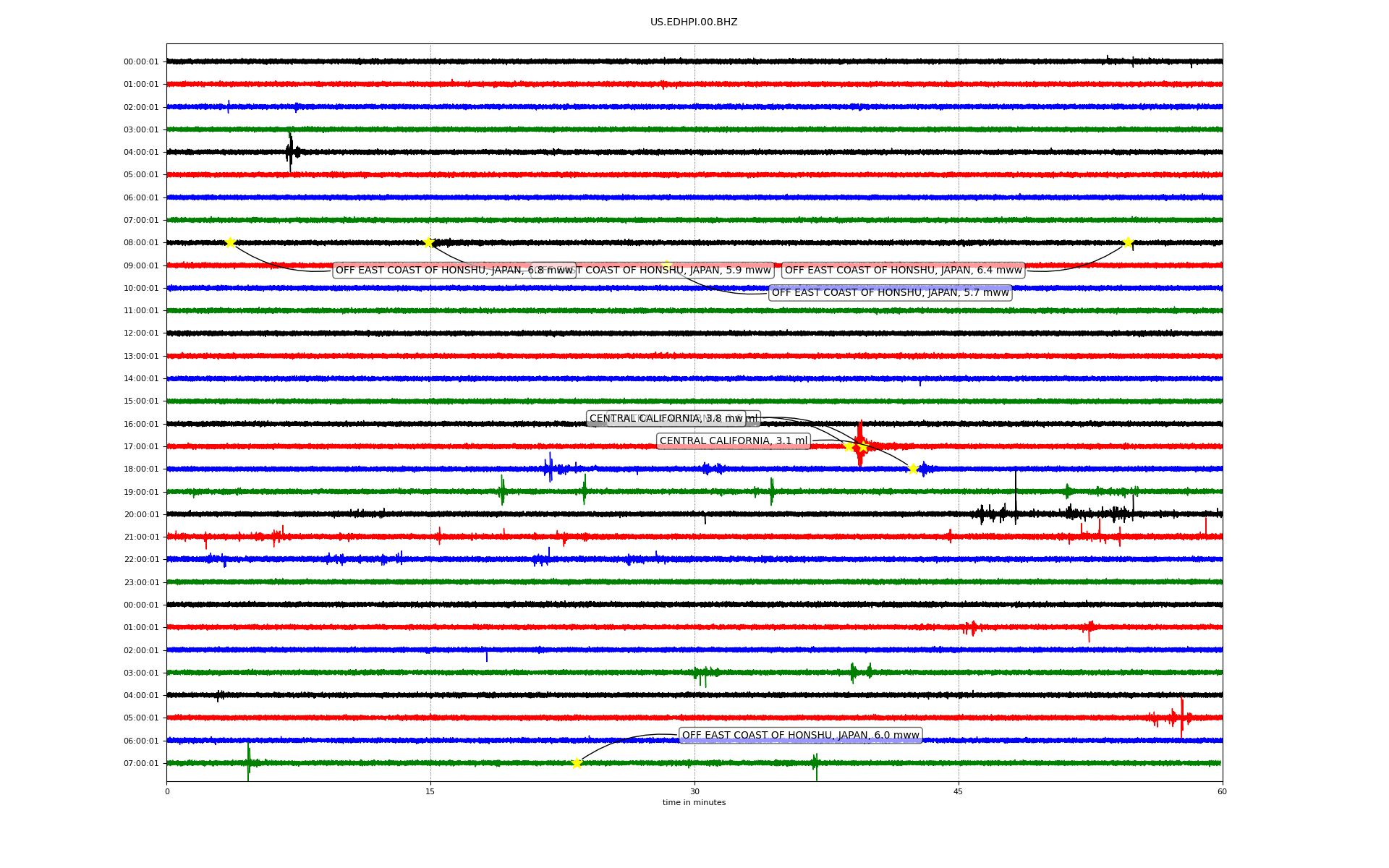This screenshot has height=868, width=1389.
Task: Click the US.EDHPI.00.BHZ plot title
Action: tap(694, 22)
